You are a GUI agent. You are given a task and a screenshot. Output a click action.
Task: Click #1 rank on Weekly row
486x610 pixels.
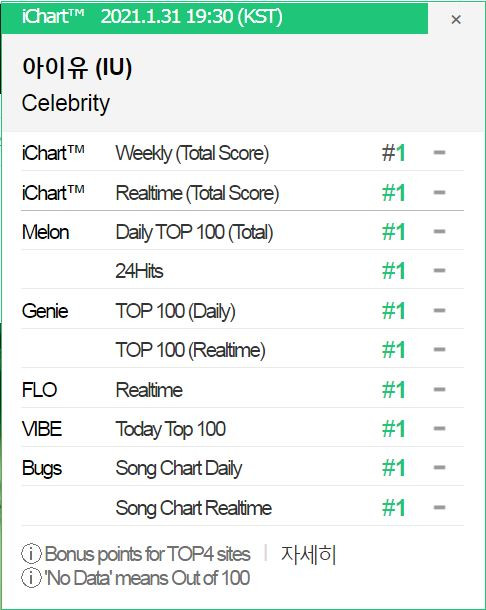394,152
